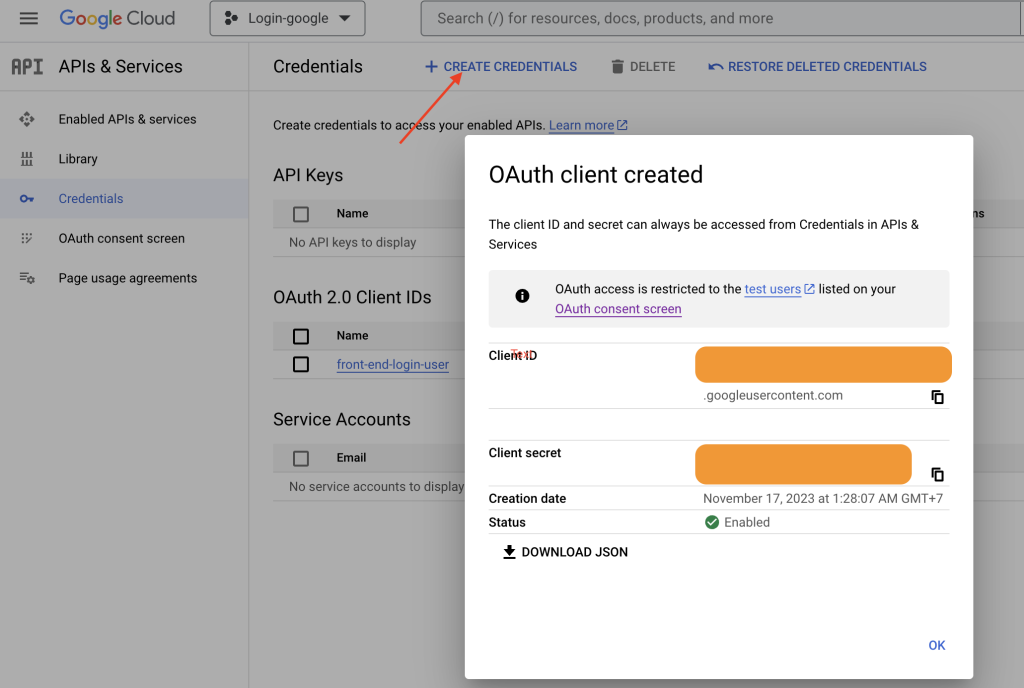The width and height of the screenshot is (1024, 688).
Task: Click CREATE CREDENTIALS button
Action: [x=501, y=67]
